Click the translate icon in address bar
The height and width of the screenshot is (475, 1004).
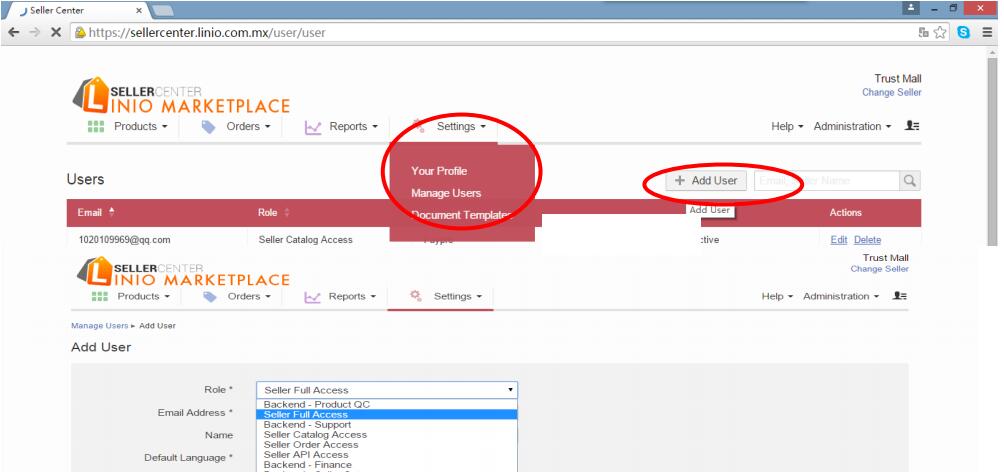(923, 32)
